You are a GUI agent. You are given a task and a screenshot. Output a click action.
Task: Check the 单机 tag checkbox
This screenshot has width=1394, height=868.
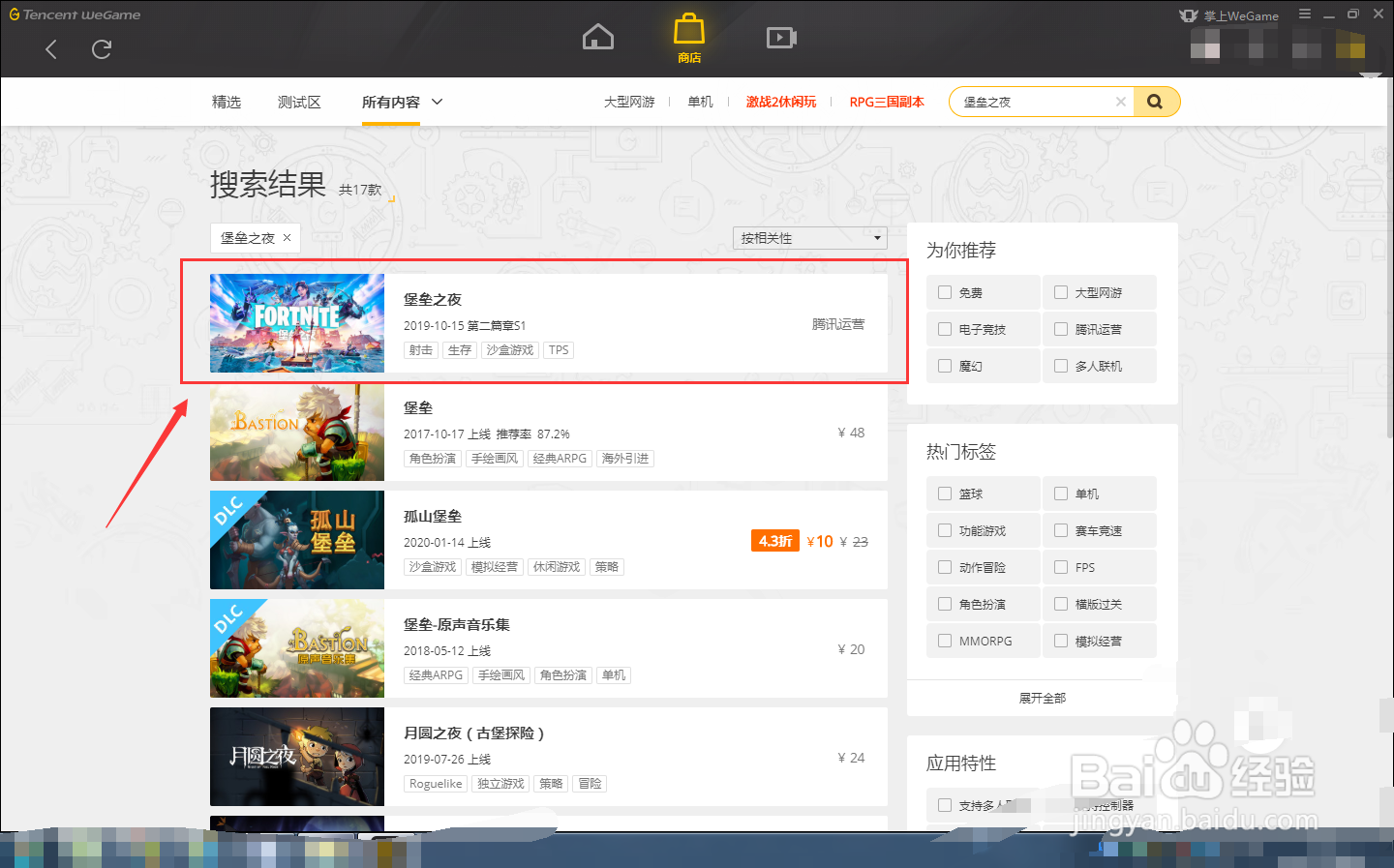(x=1061, y=494)
